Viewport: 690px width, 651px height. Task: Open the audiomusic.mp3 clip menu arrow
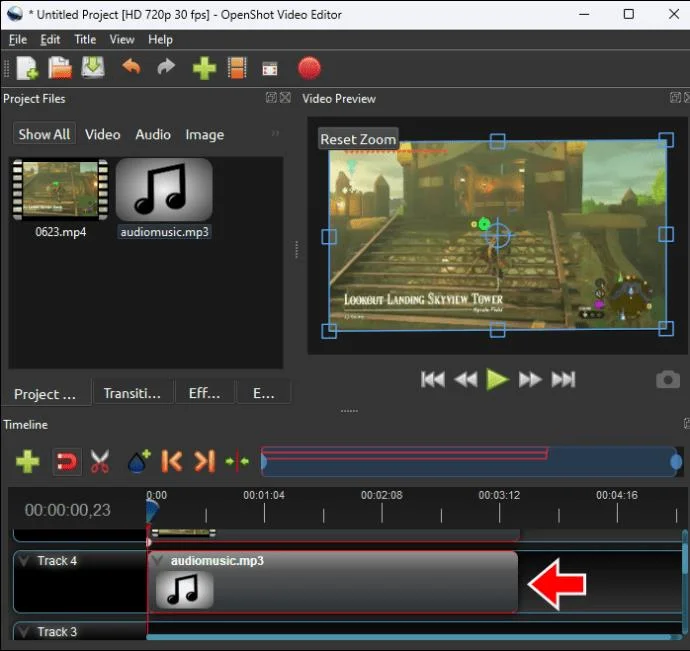pyautogui.click(x=155, y=561)
